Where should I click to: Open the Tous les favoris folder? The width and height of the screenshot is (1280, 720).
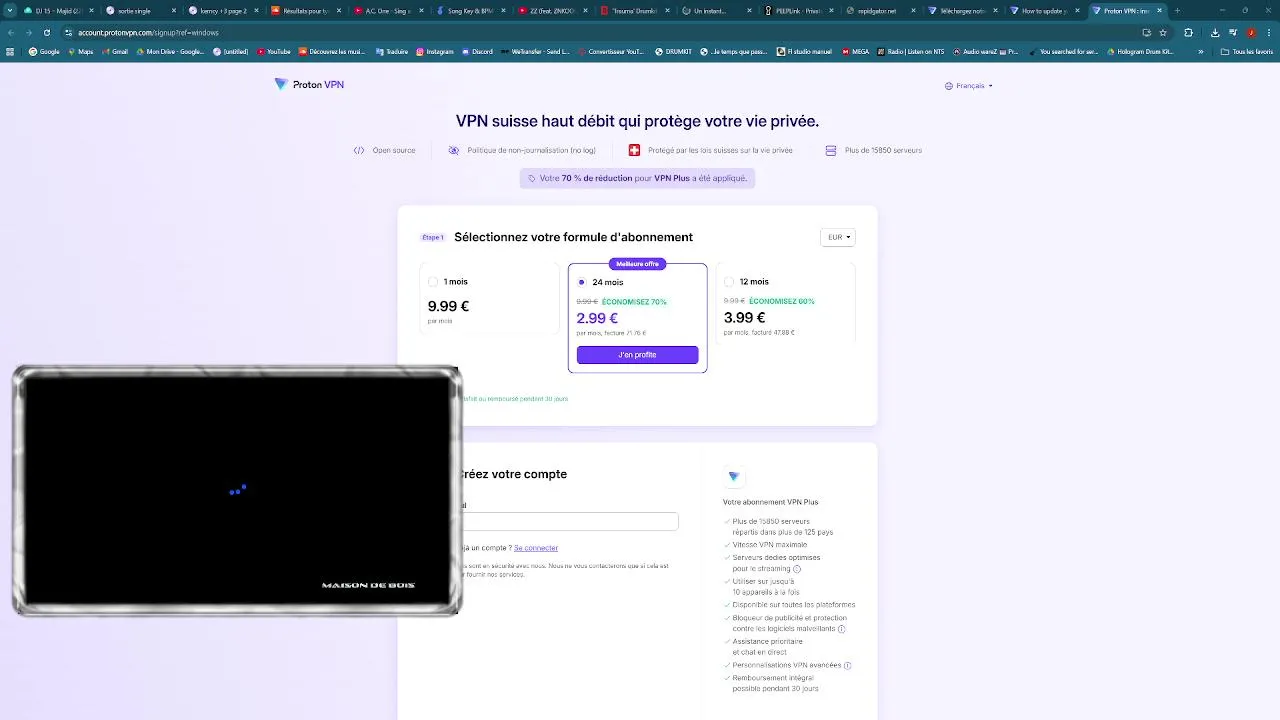pyautogui.click(x=1246, y=51)
